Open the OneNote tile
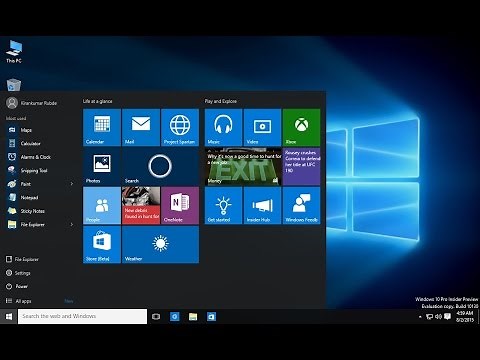 pyautogui.click(x=180, y=205)
